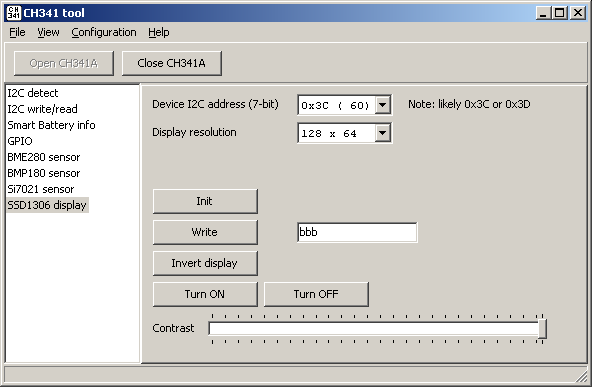Click the Display resolution label
The height and width of the screenshot is (387, 592).
(x=194, y=132)
